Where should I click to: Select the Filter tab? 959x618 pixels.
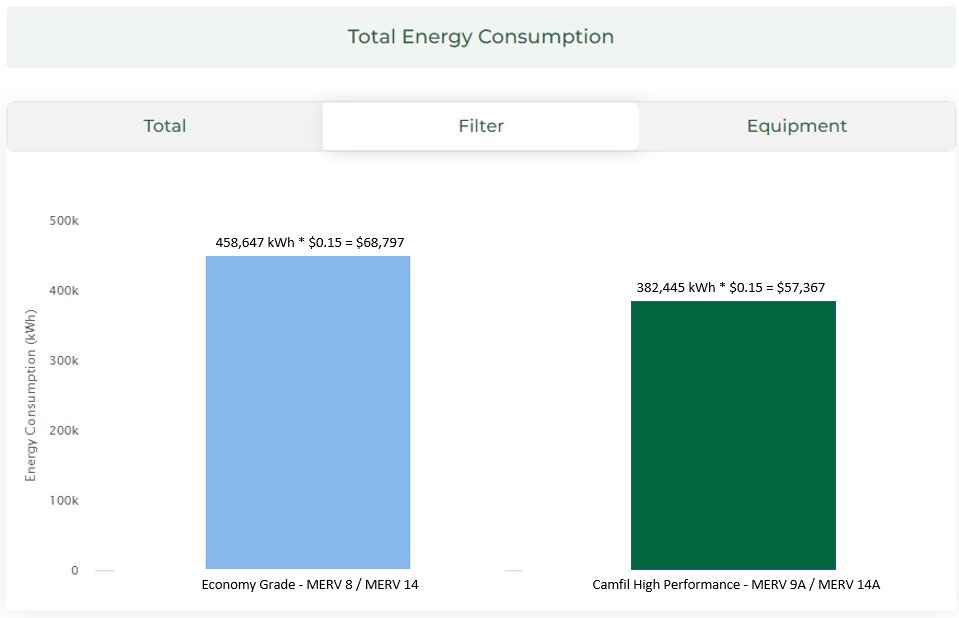(481, 126)
